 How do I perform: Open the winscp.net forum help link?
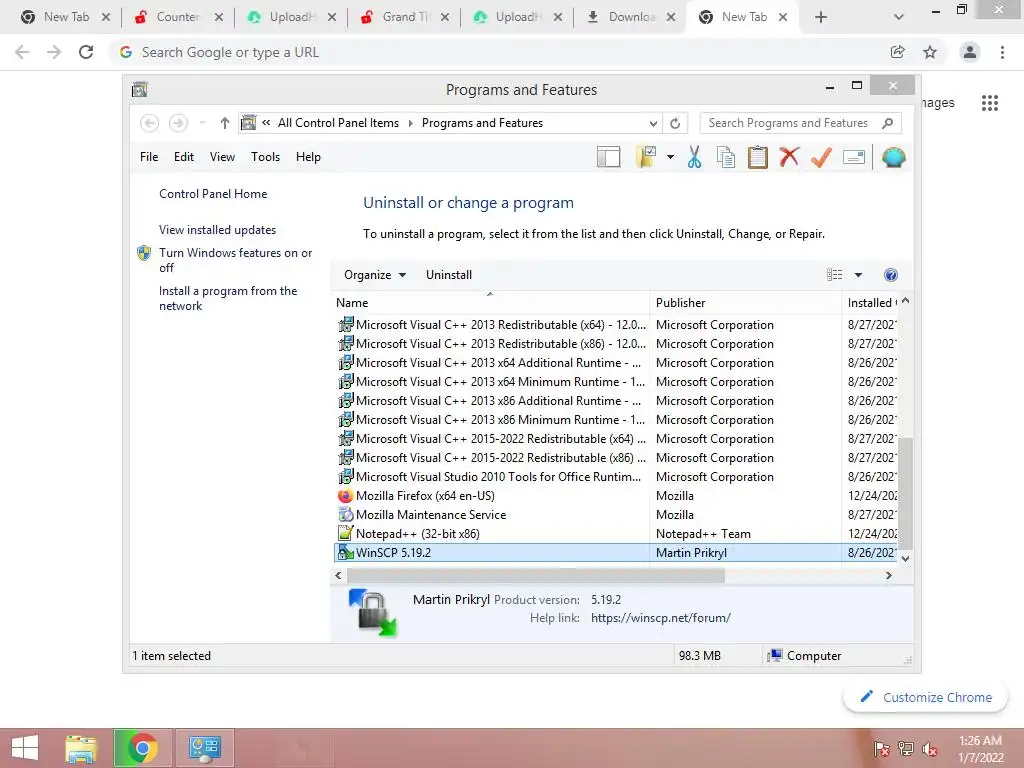[660, 618]
